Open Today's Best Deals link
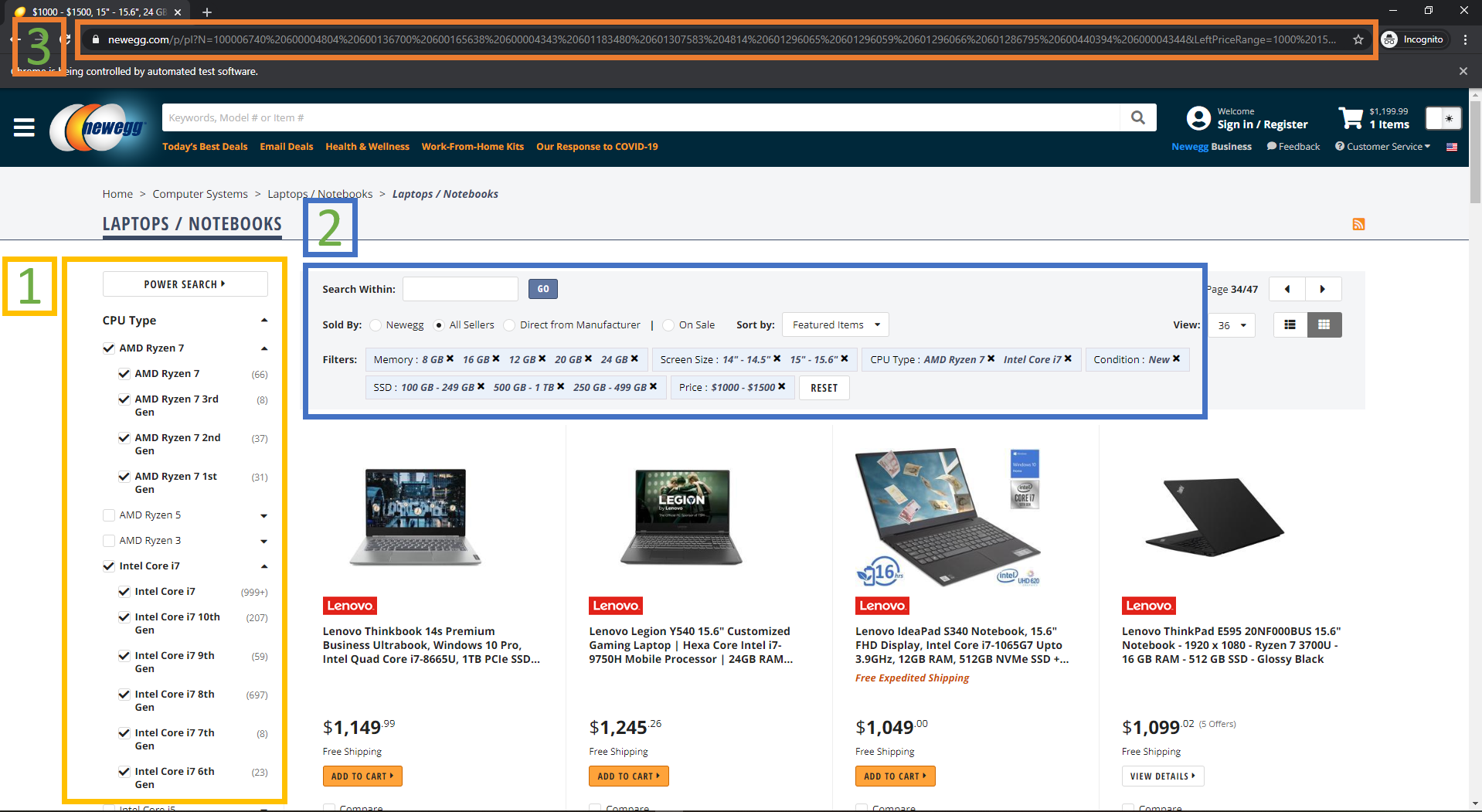Image resolution: width=1482 pixels, height=812 pixels. 205,147
